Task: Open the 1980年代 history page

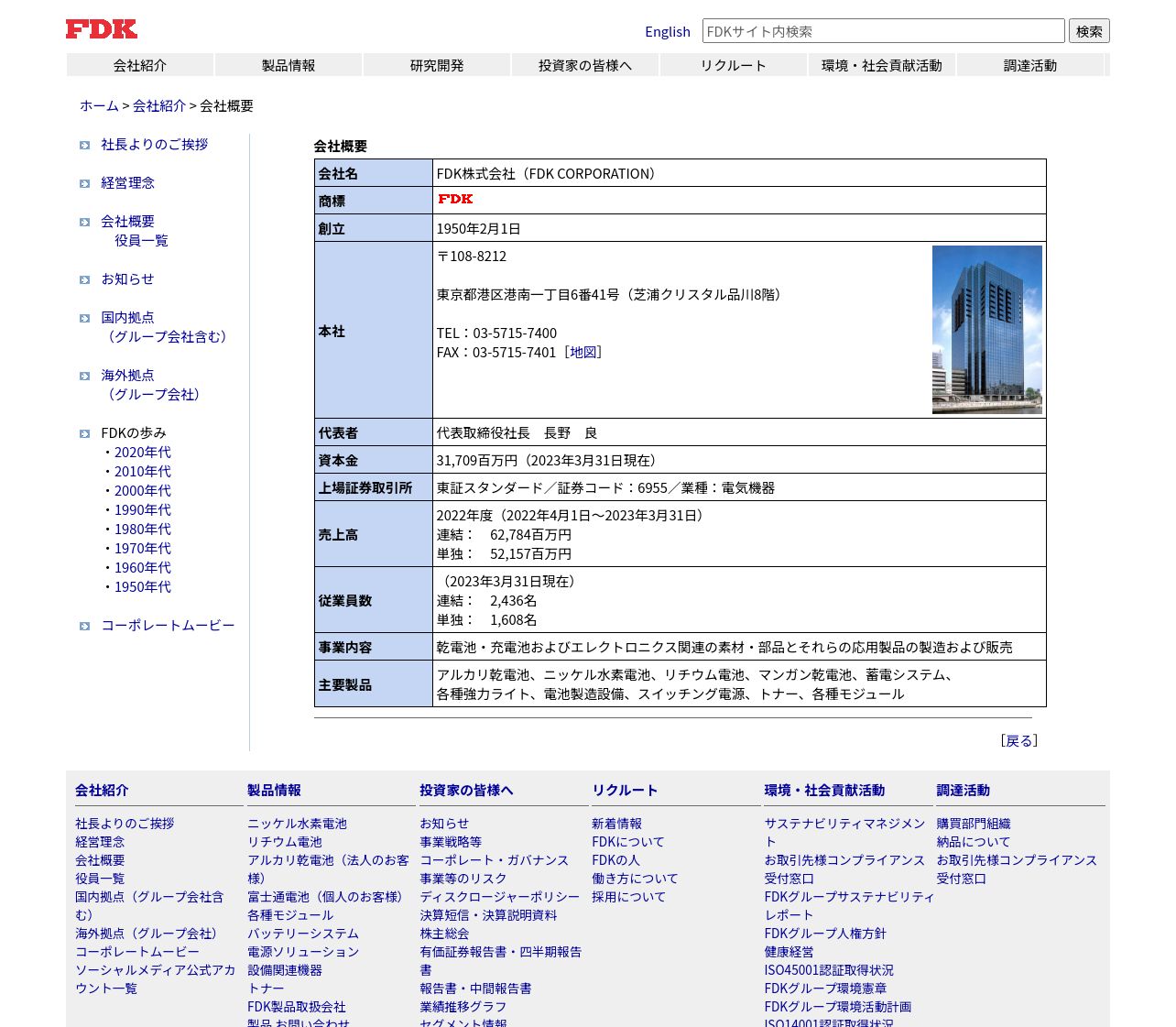Action: tap(143, 530)
